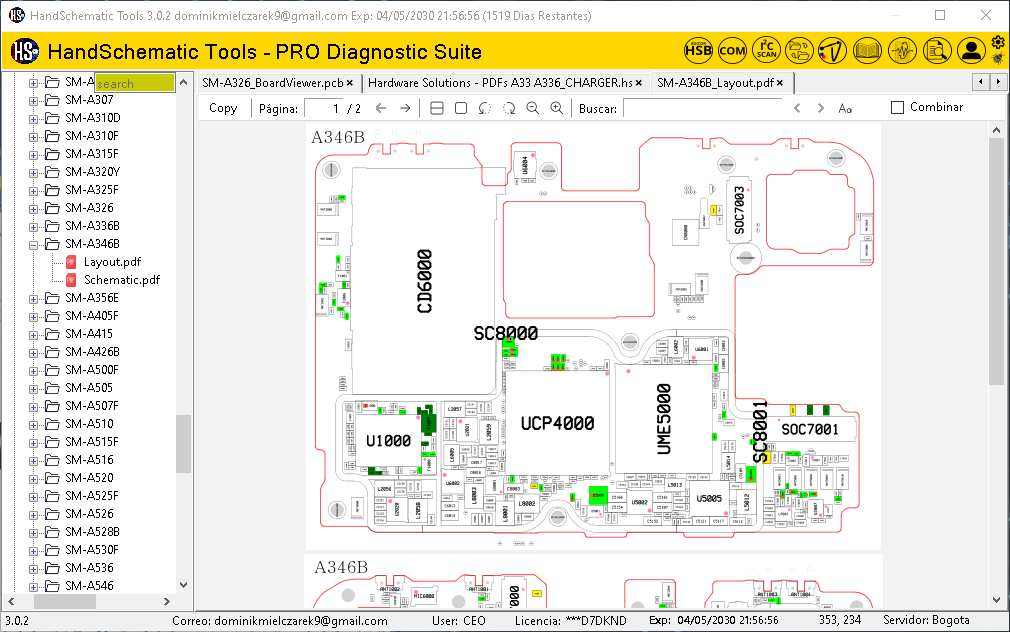Screen dimensions: 1010x632
Task: Go to previous PDF page arrow
Action: pos(381,108)
